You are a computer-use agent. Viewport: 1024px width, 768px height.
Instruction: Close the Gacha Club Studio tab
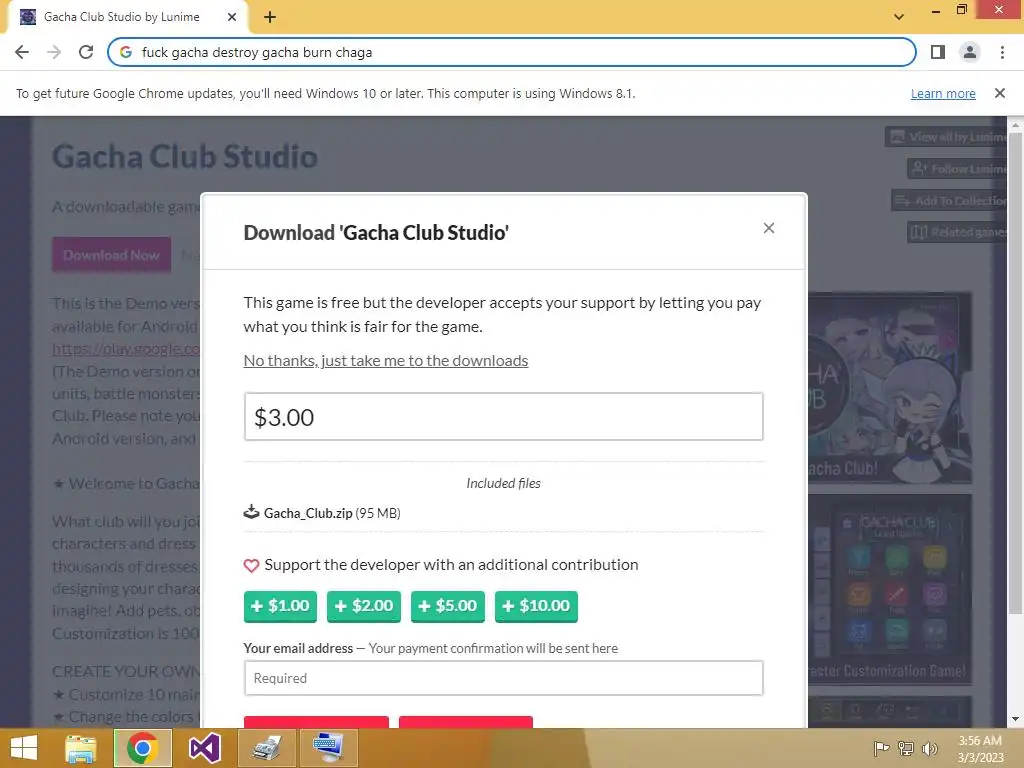(x=232, y=17)
